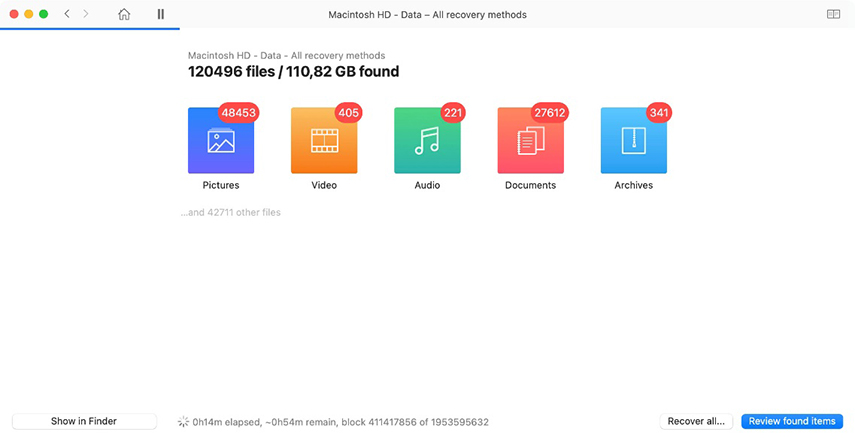Open the red Documents category tile
Screen dimensions: 855x438
530,141
